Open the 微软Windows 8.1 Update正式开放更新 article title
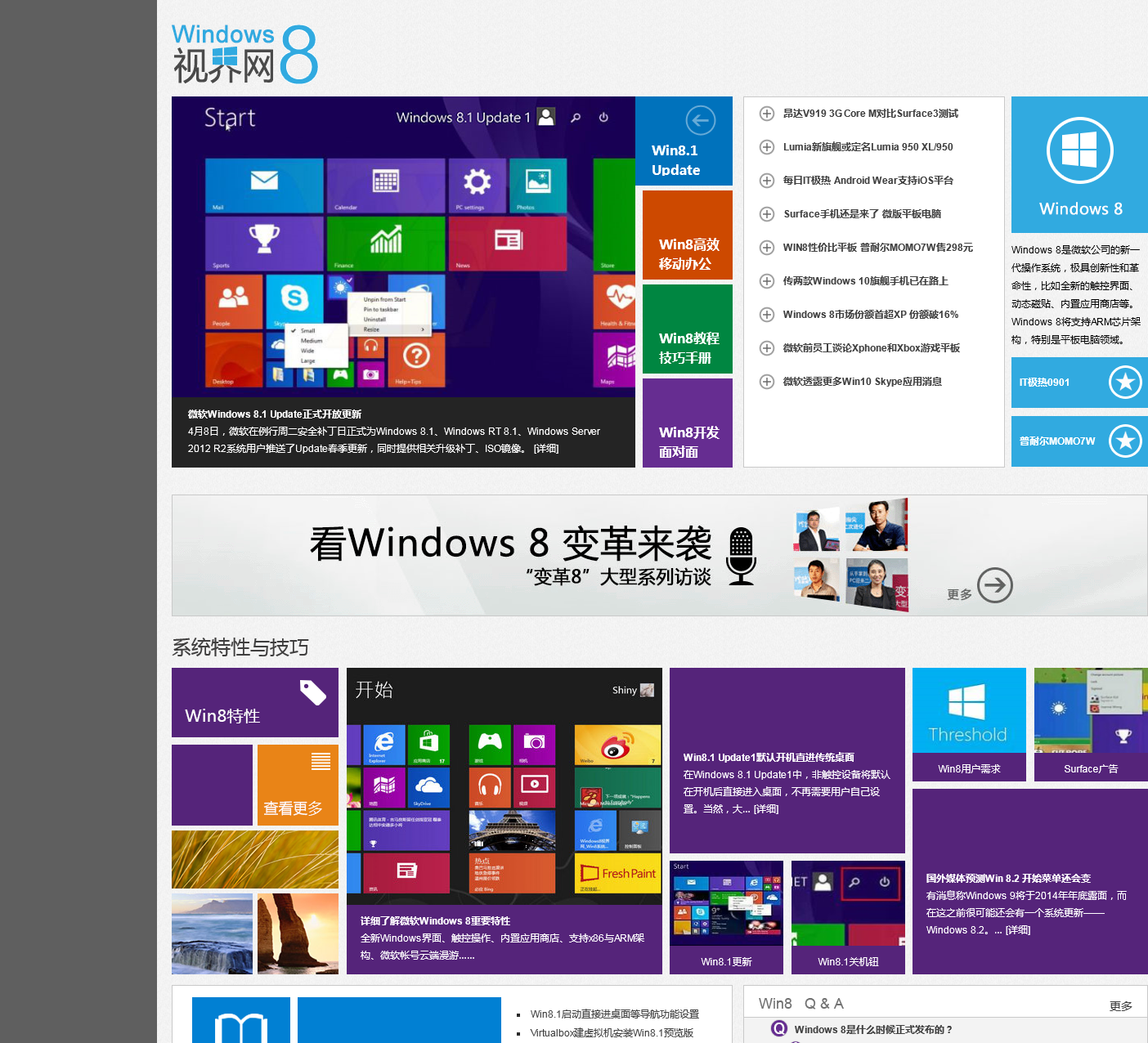 coord(275,414)
